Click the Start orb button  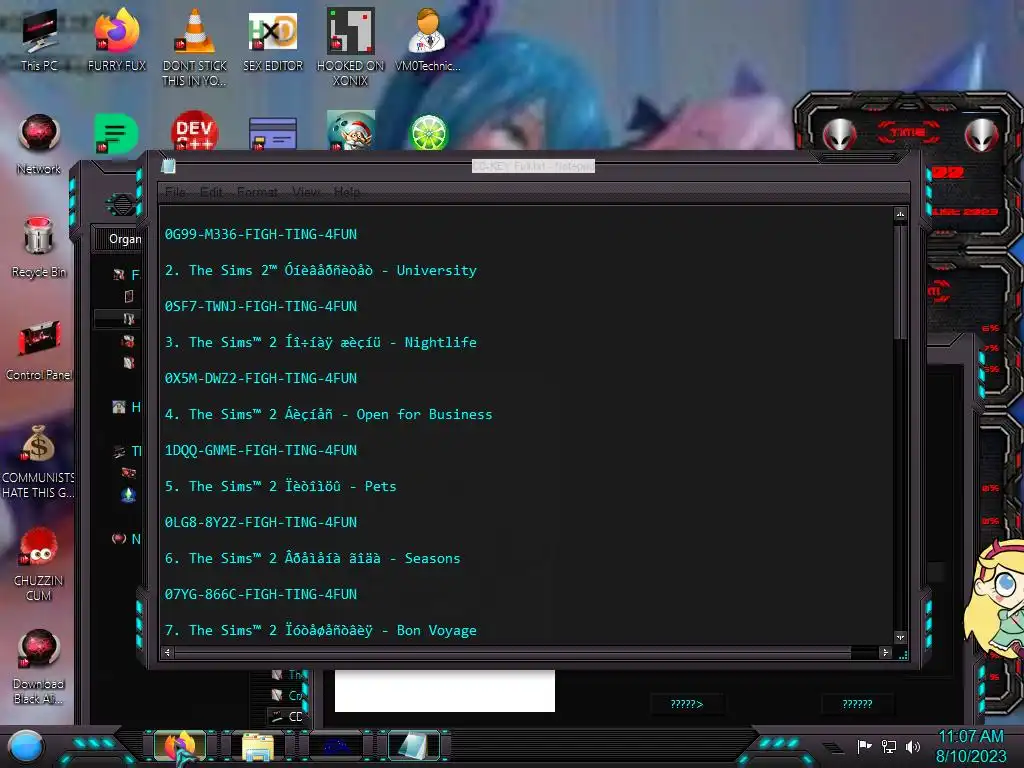point(26,748)
